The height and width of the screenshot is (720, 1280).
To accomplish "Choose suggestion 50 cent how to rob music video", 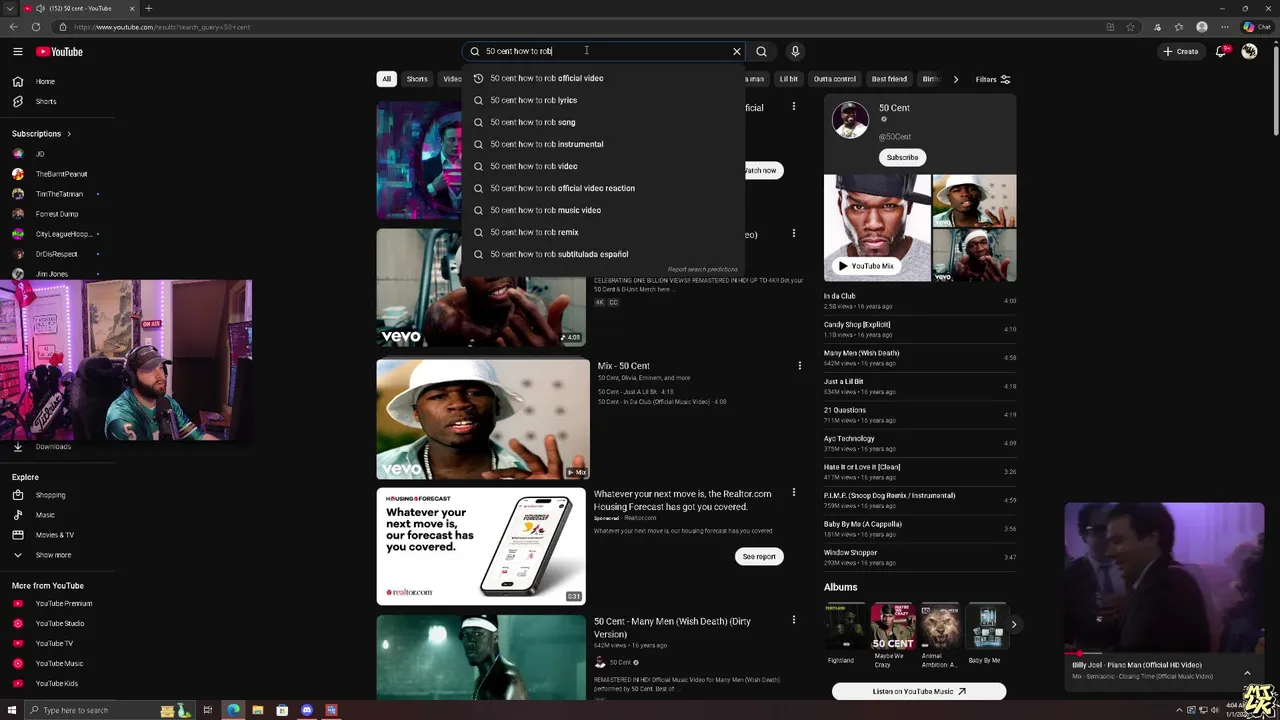I will 604,210.
